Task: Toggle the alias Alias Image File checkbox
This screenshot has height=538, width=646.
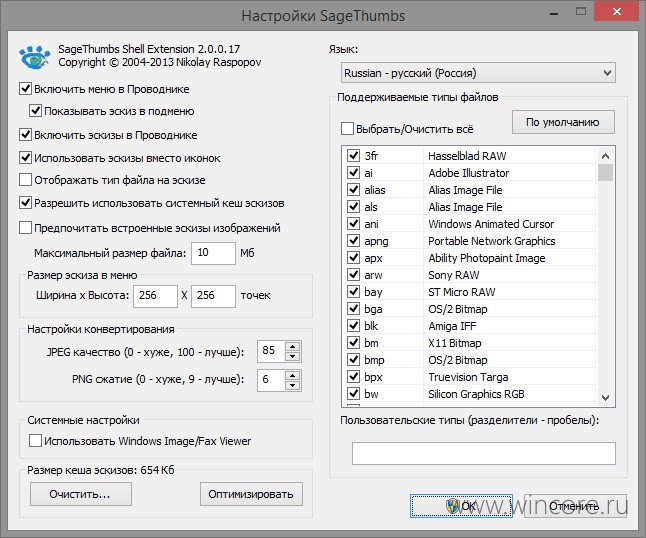Action: pos(353,189)
